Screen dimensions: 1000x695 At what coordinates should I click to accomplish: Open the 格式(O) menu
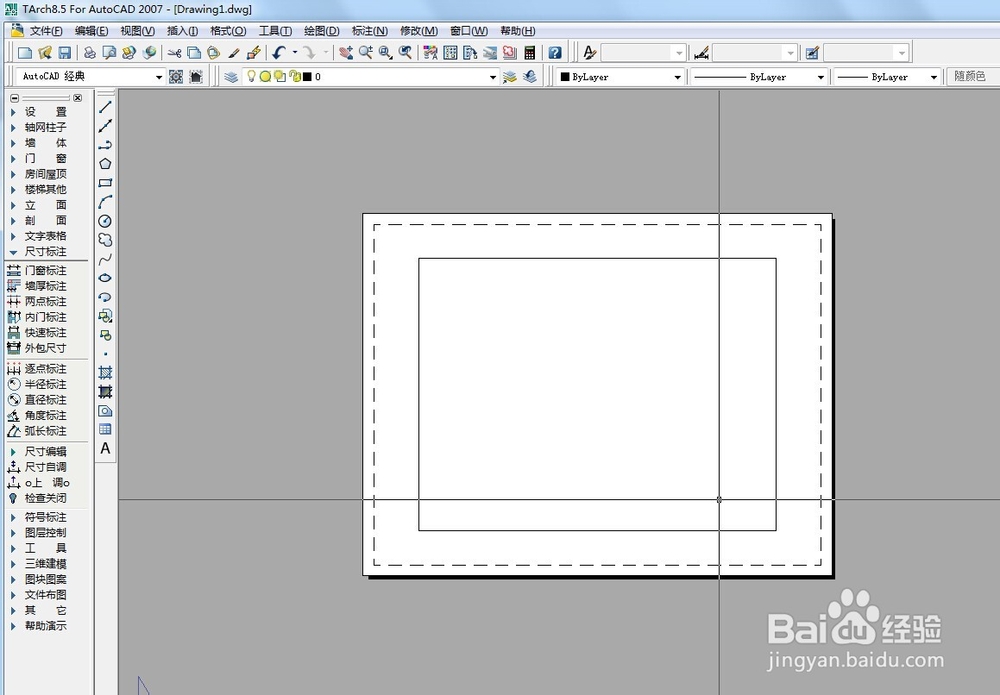(x=228, y=31)
